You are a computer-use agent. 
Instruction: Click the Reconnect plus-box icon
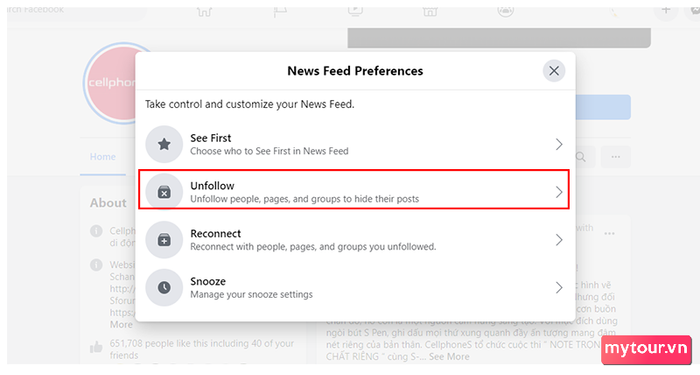(x=164, y=240)
